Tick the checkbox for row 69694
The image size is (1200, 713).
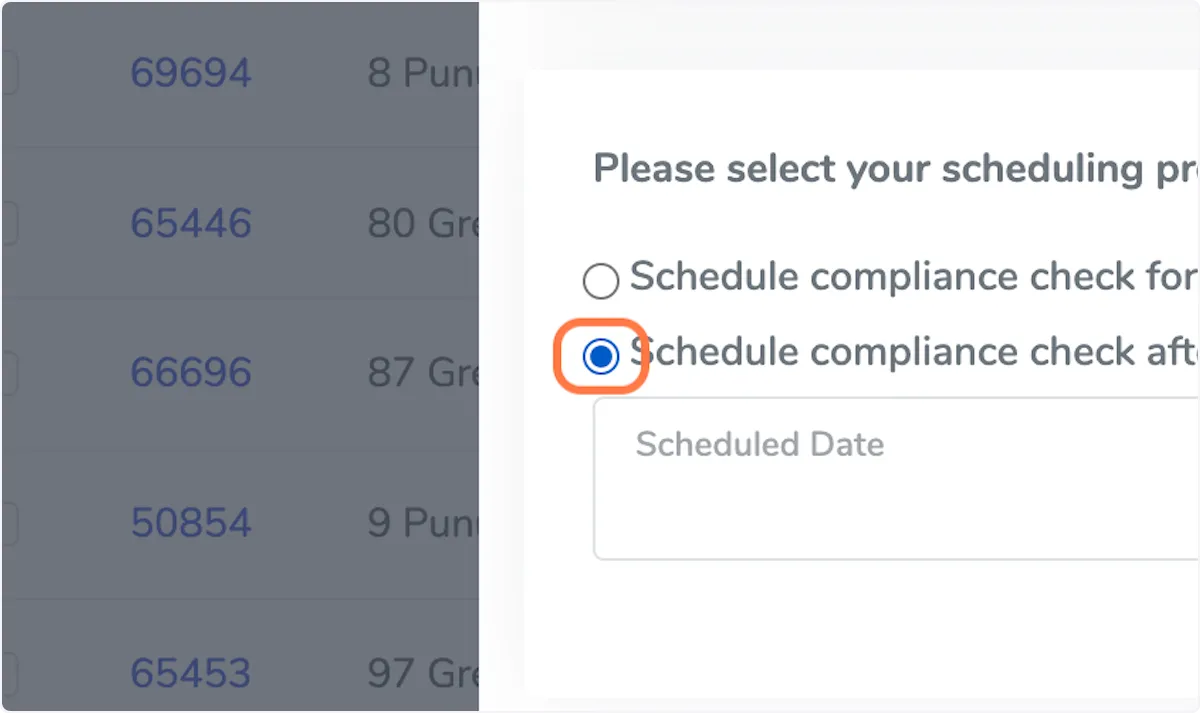(8, 73)
